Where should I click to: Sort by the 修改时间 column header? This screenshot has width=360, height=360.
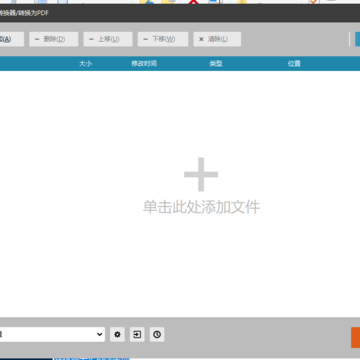(x=144, y=64)
